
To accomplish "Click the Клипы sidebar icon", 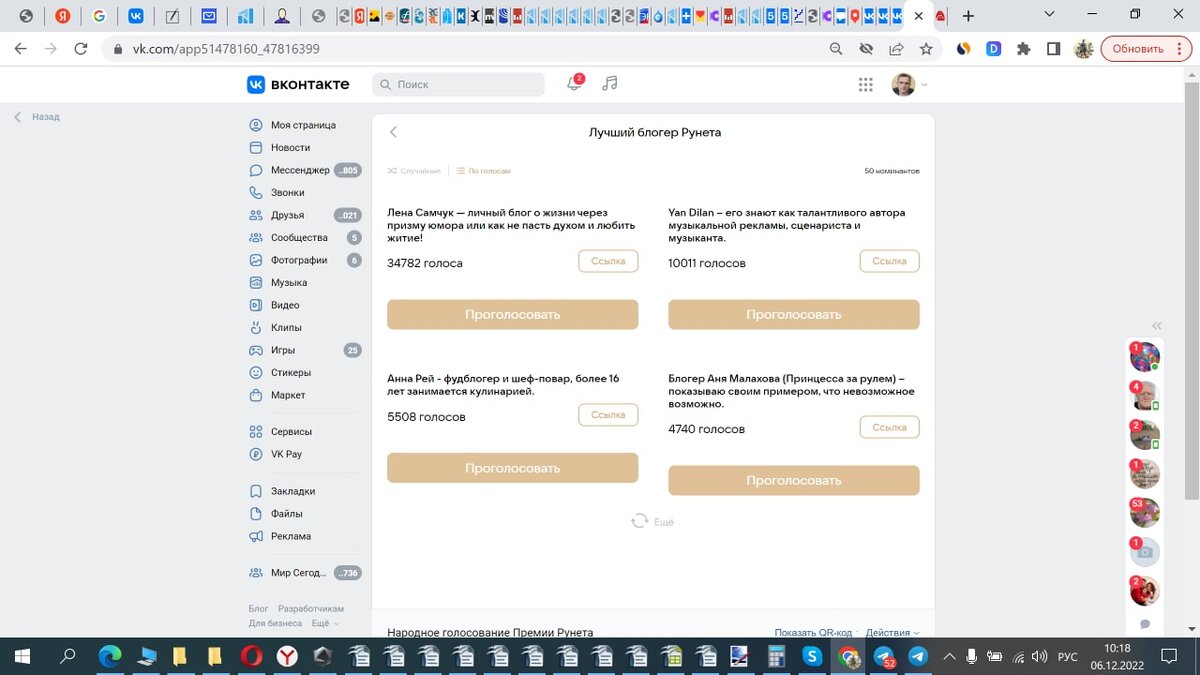I will click(x=256, y=327).
